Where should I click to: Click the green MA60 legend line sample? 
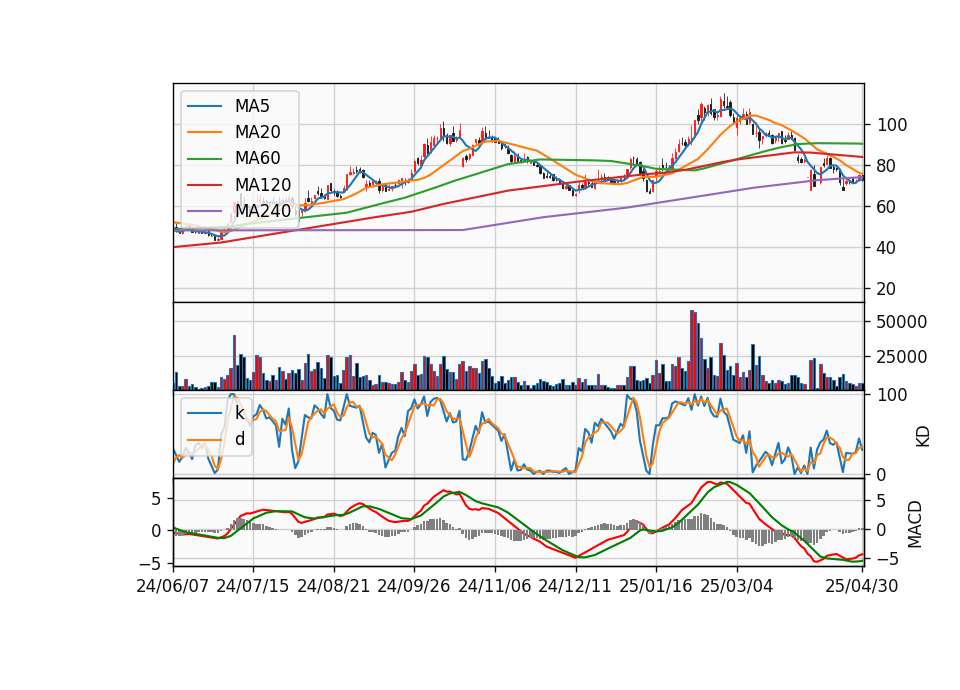point(204,159)
